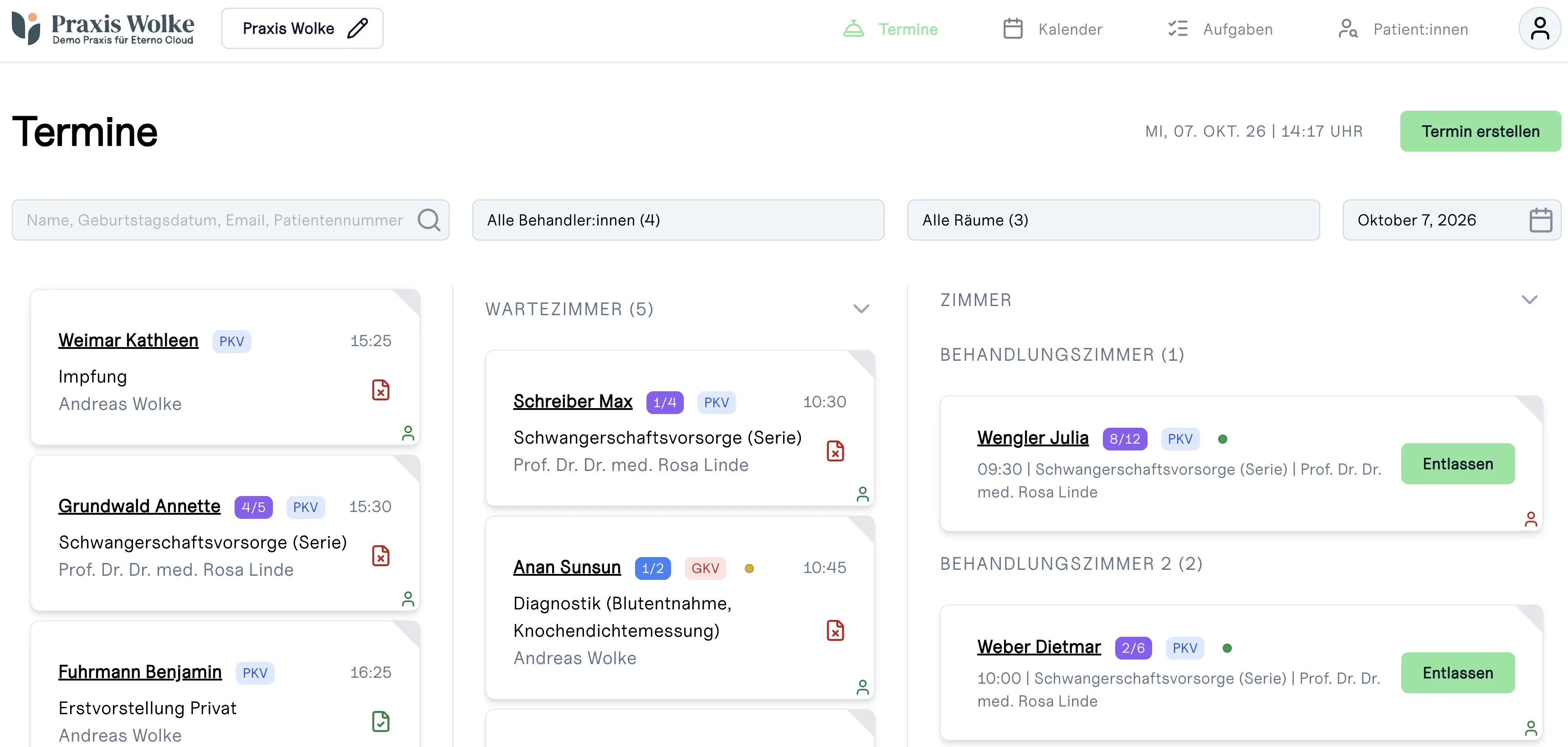
Task: Click green document icon on Fuhrmann Benjamin card
Action: pyautogui.click(x=380, y=721)
